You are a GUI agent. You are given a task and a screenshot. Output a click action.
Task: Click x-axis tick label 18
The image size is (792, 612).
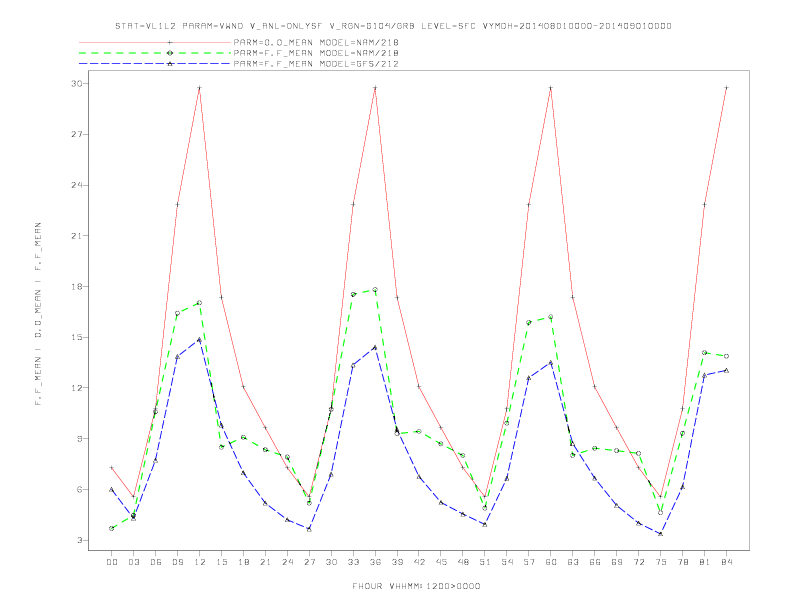pyautogui.click(x=243, y=562)
